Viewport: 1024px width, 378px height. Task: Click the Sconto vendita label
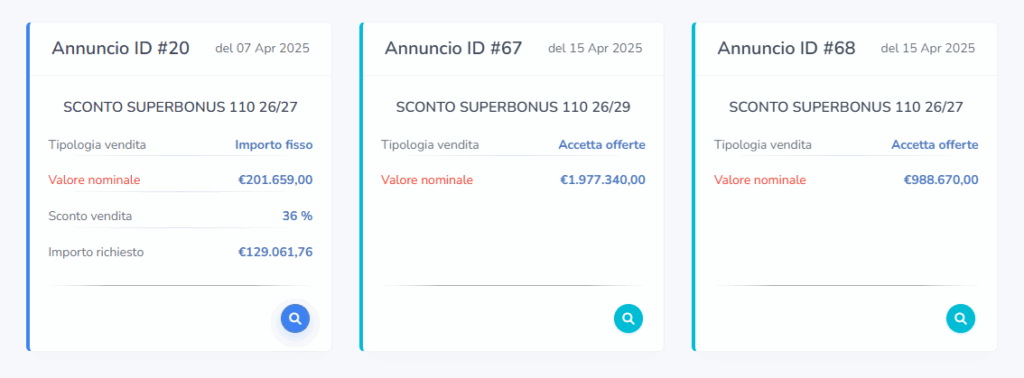click(90, 216)
